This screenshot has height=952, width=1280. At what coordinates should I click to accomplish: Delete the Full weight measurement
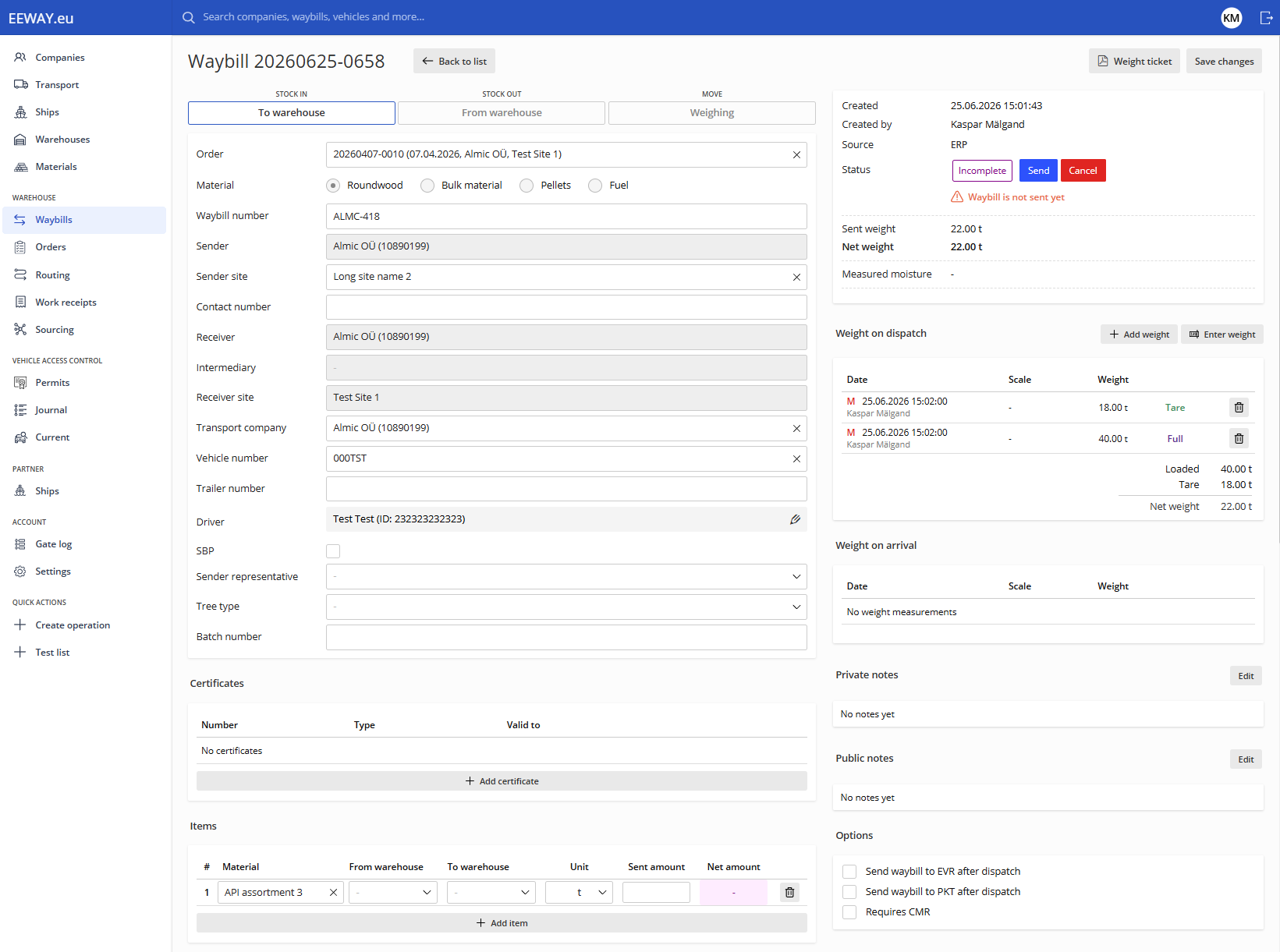(1239, 438)
